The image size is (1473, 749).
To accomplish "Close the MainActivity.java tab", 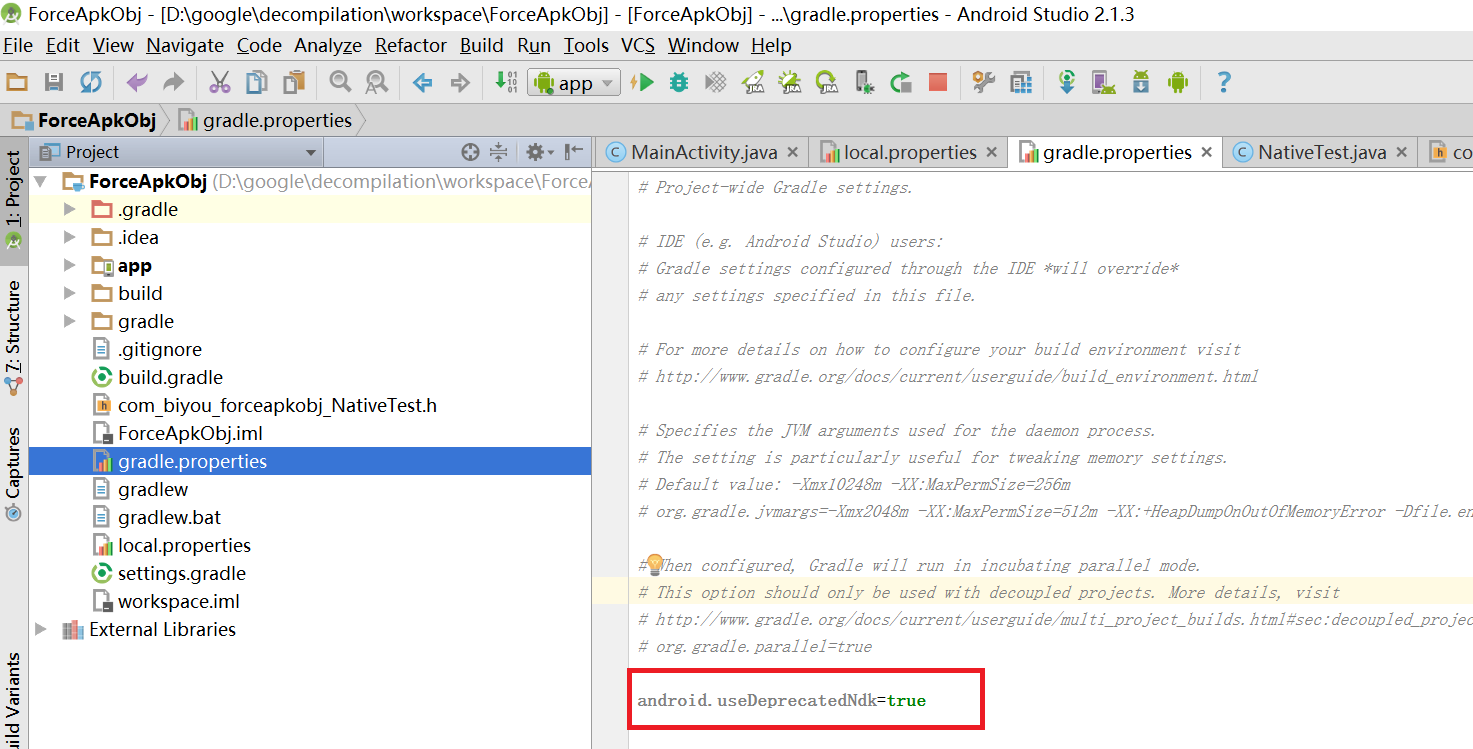I will pyautogui.click(x=792, y=152).
